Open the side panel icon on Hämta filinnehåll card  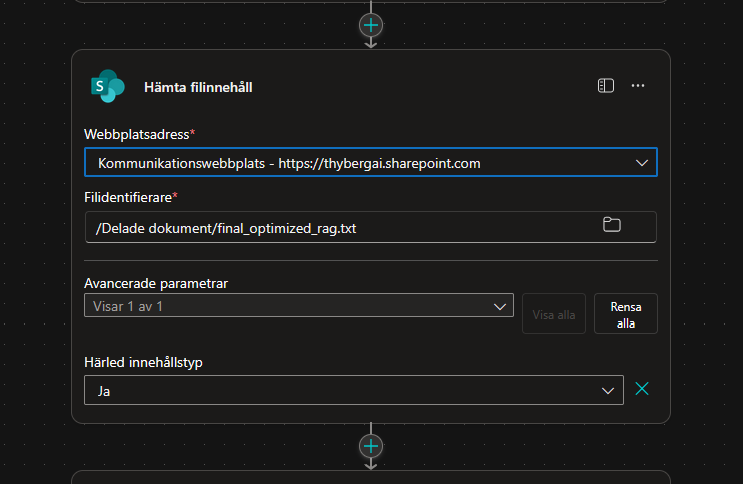pyautogui.click(x=606, y=86)
